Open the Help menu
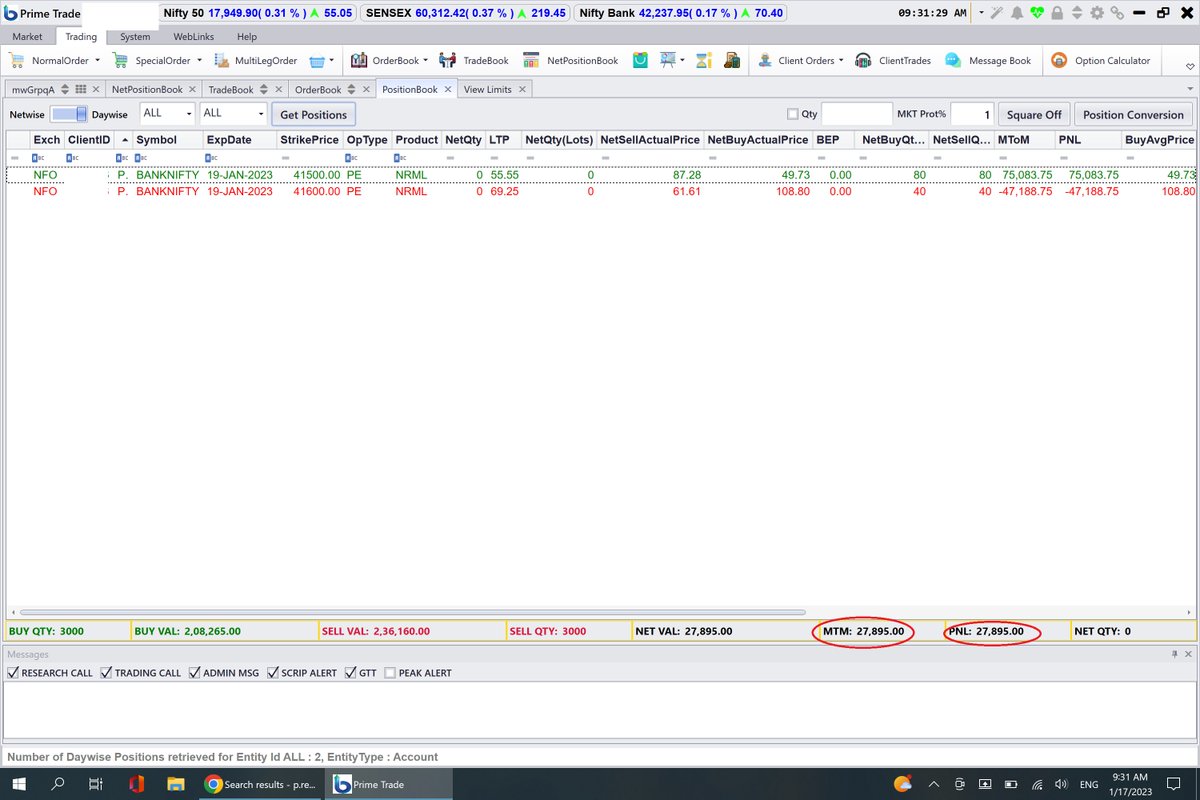This screenshot has height=800, width=1200. pos(247,36)
